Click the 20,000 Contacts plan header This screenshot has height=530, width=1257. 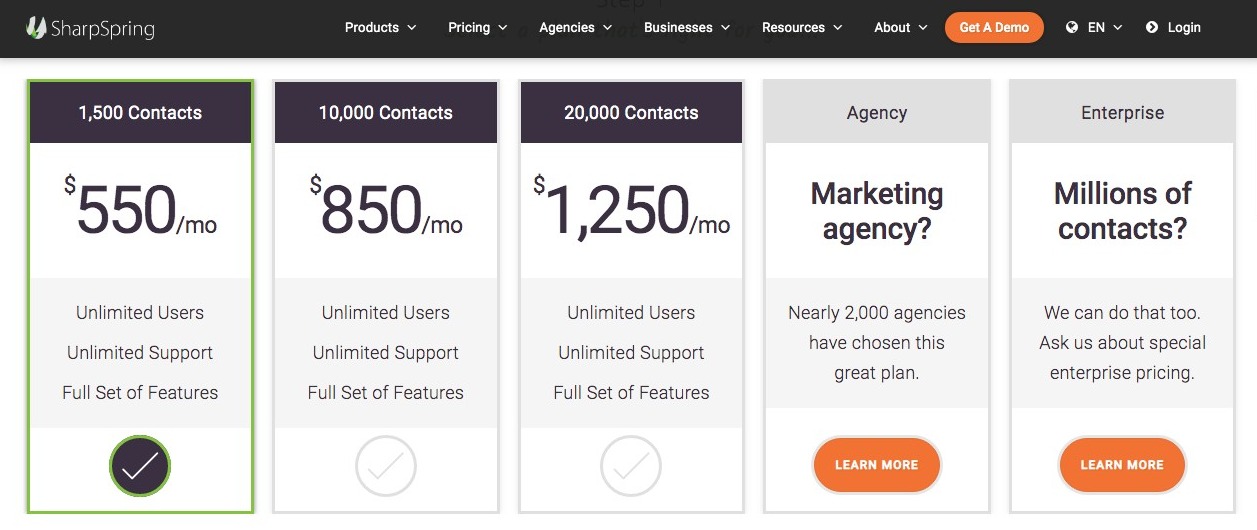click(x=631, y=113)
